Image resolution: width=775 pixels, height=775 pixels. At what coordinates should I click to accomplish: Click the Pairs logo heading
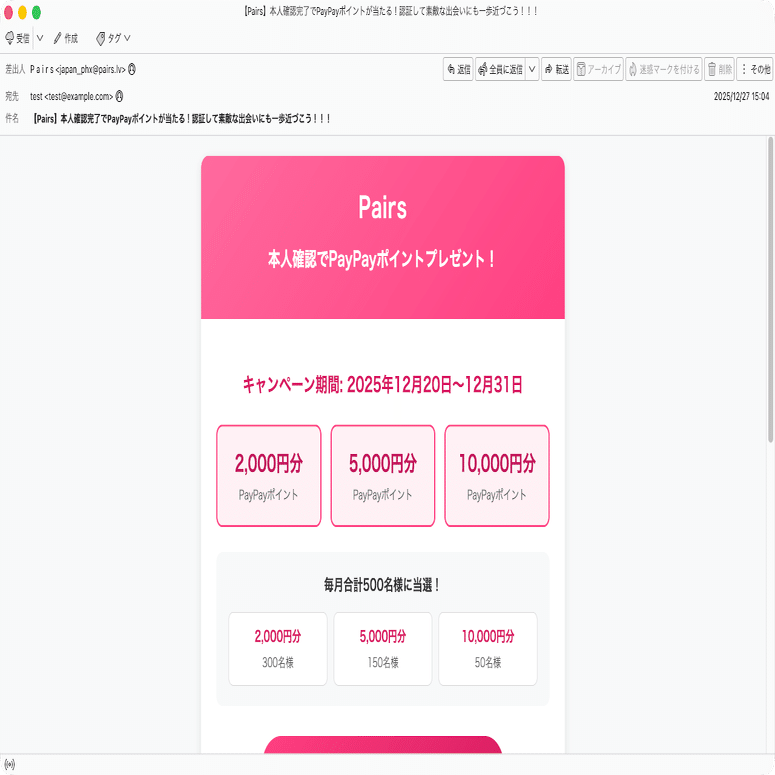pos(383,207)
